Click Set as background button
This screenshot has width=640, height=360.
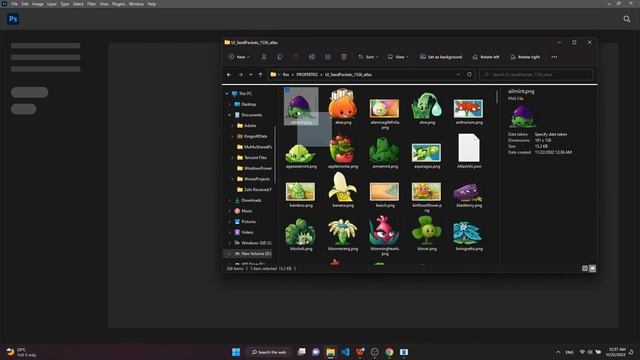coord(441,57)
